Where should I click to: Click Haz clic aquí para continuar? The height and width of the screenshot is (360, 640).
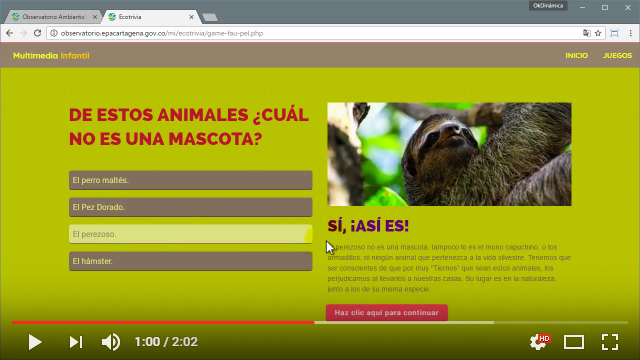tap(387, 313)
